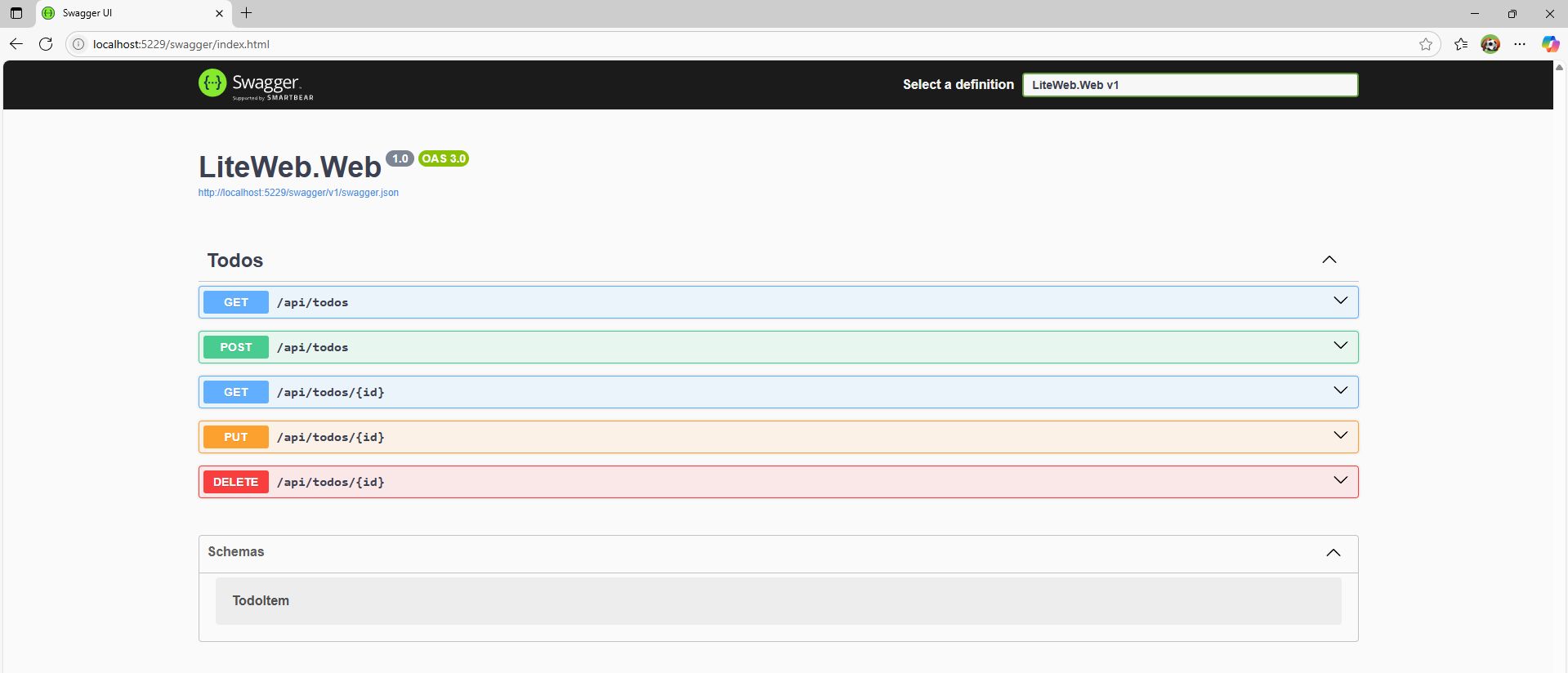Open the swagger.json link
The height and width of the screenshot is (673, 1568).
point(298,193)
